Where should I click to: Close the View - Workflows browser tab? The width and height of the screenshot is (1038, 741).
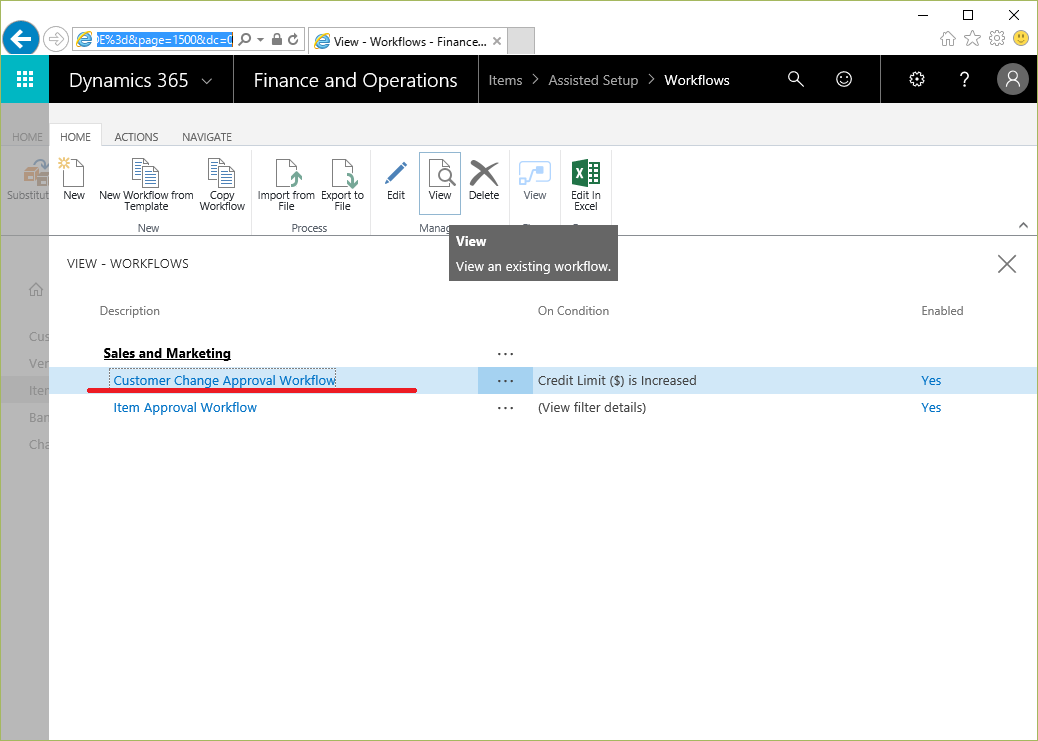[496, 41]
